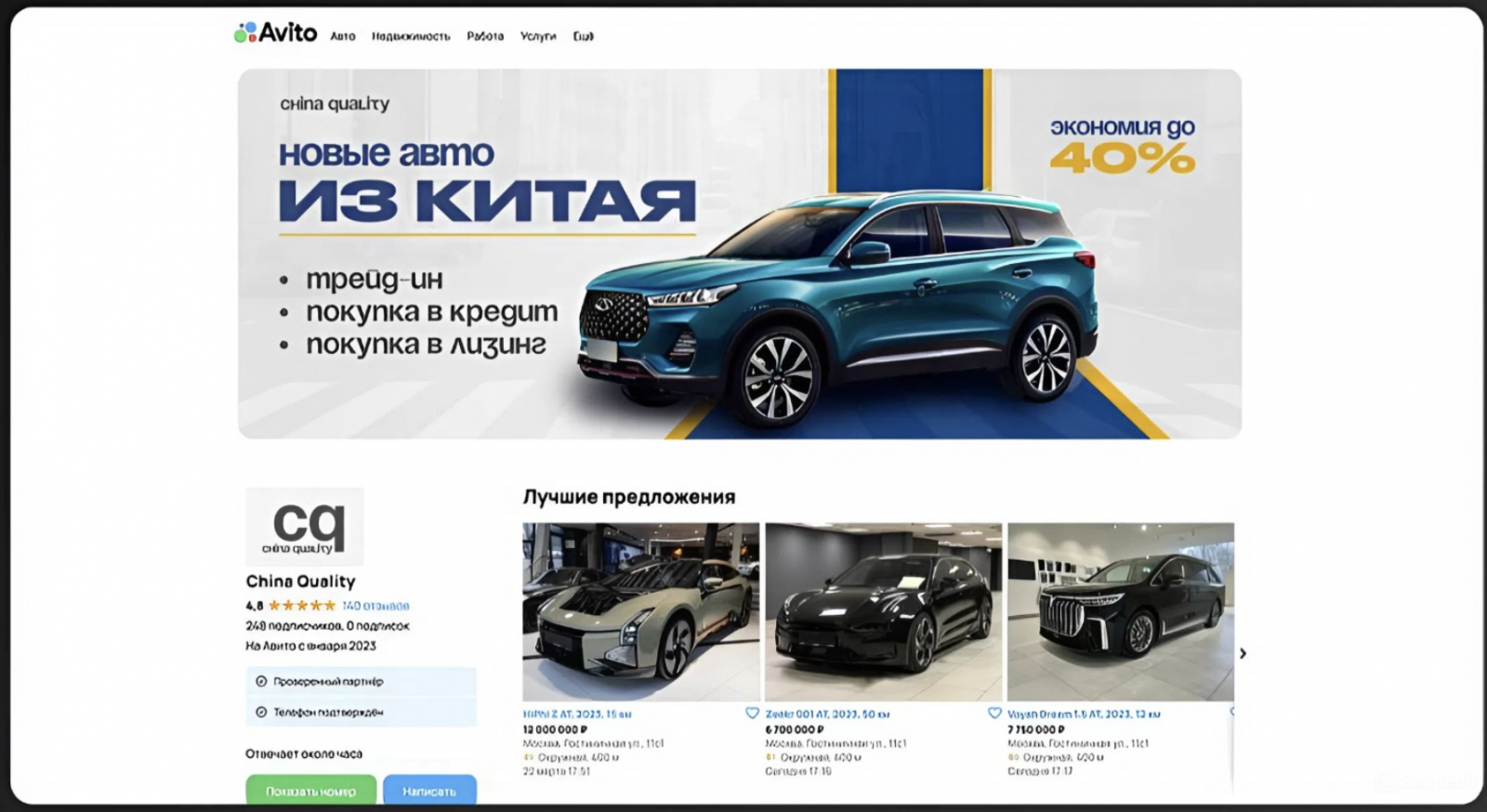Open the Voyah Dream AT, 2023 listing title

coord(1084,714)
